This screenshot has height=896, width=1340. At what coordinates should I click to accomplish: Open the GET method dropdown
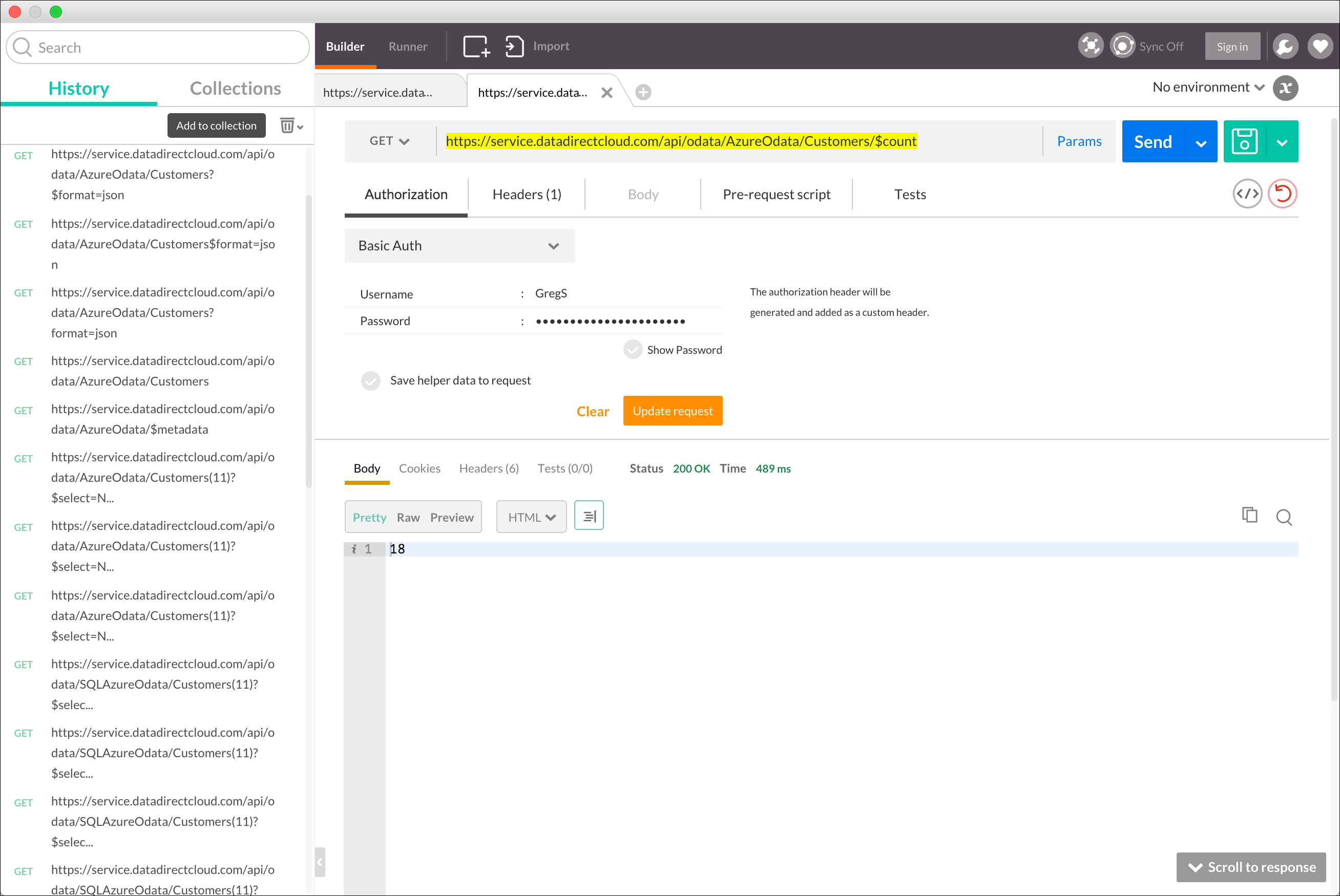[x=389, y=141]
